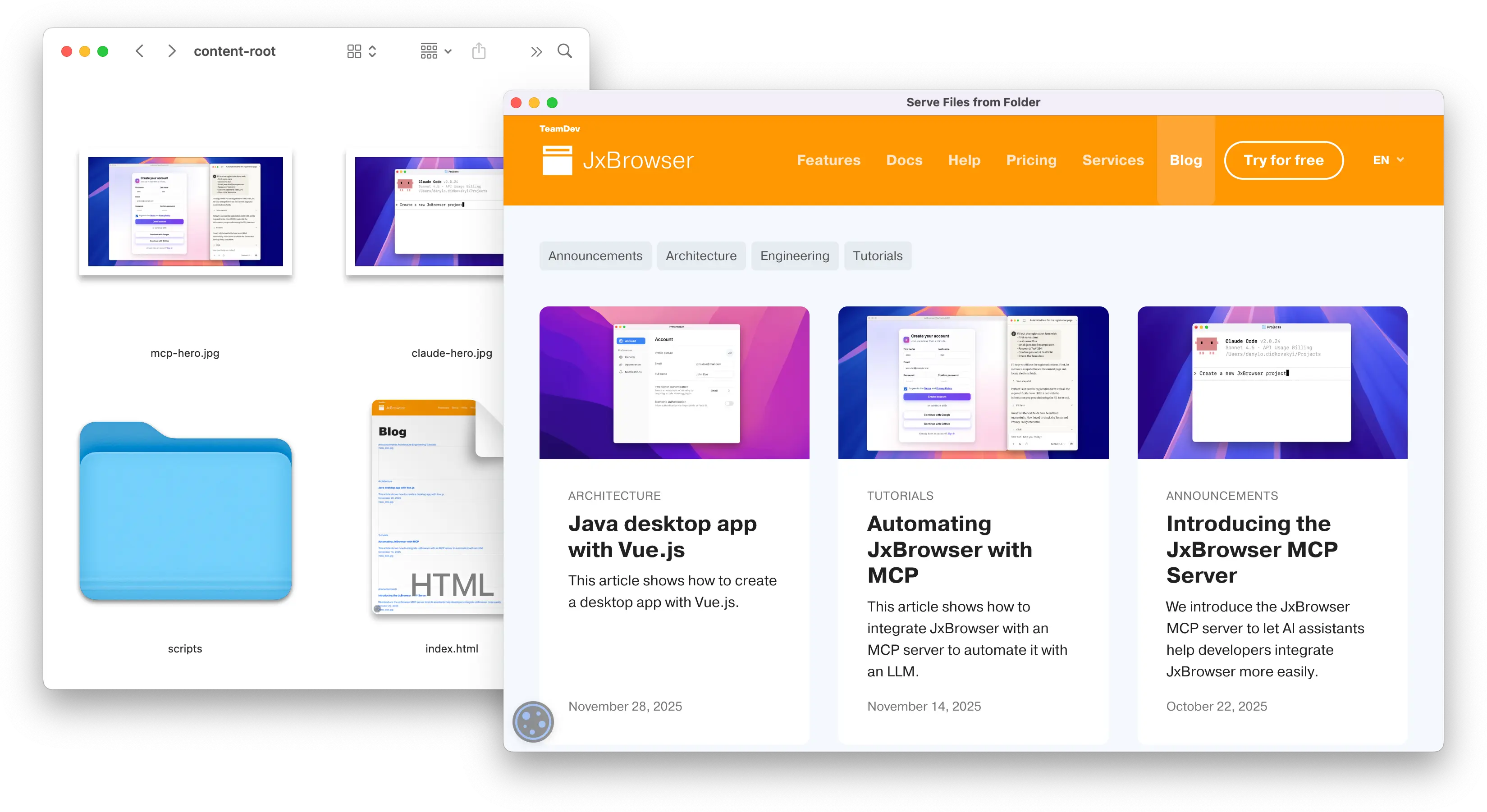Image resolution: width=1487 pixels, height=812 pixels.
Task: Toggle the Announcements category filter
Action: [595, 255]
